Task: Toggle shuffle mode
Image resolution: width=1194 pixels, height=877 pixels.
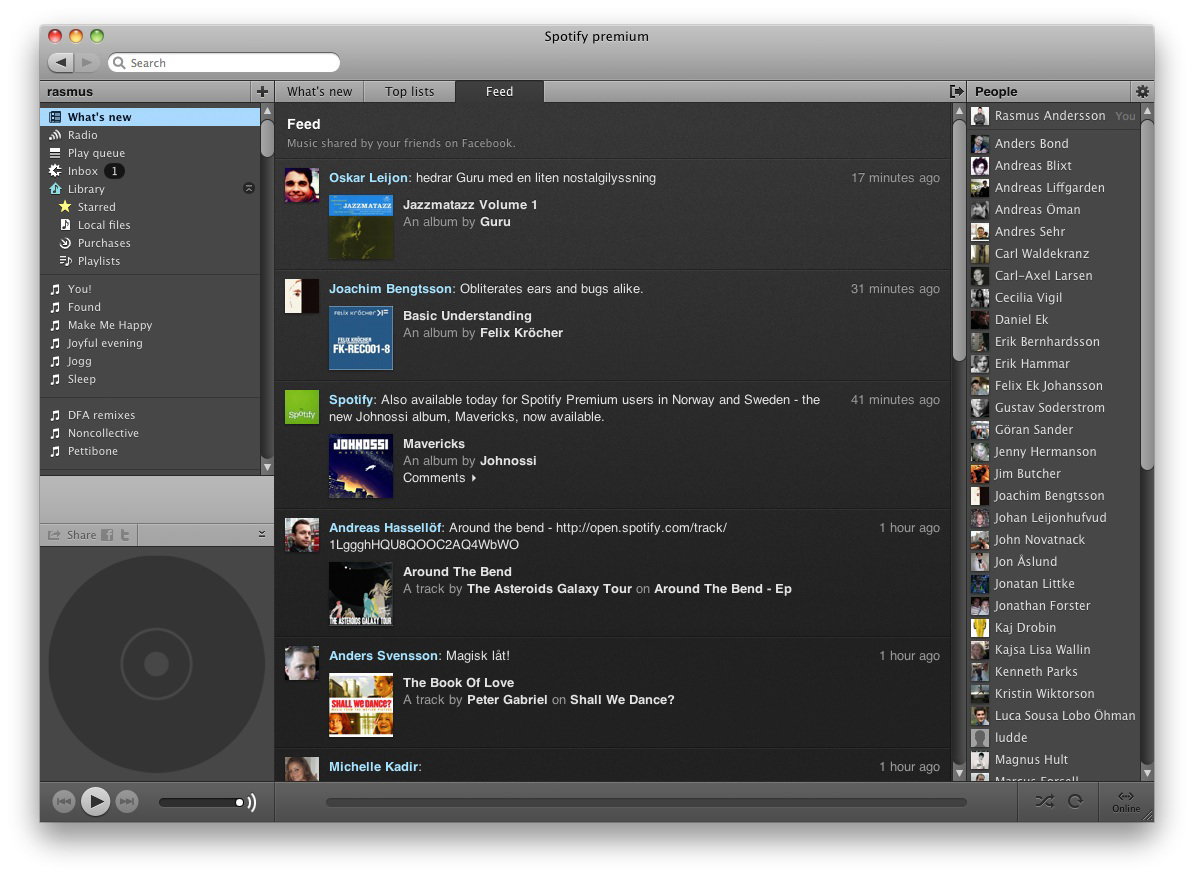Action: [x=1045, y=801]
